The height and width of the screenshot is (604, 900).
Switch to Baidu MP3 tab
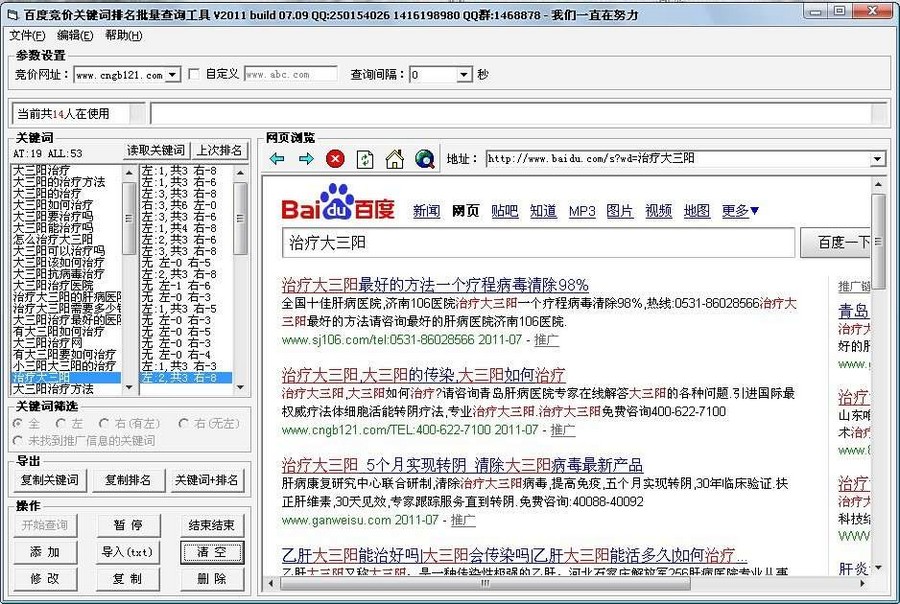(x=582, y=211)
